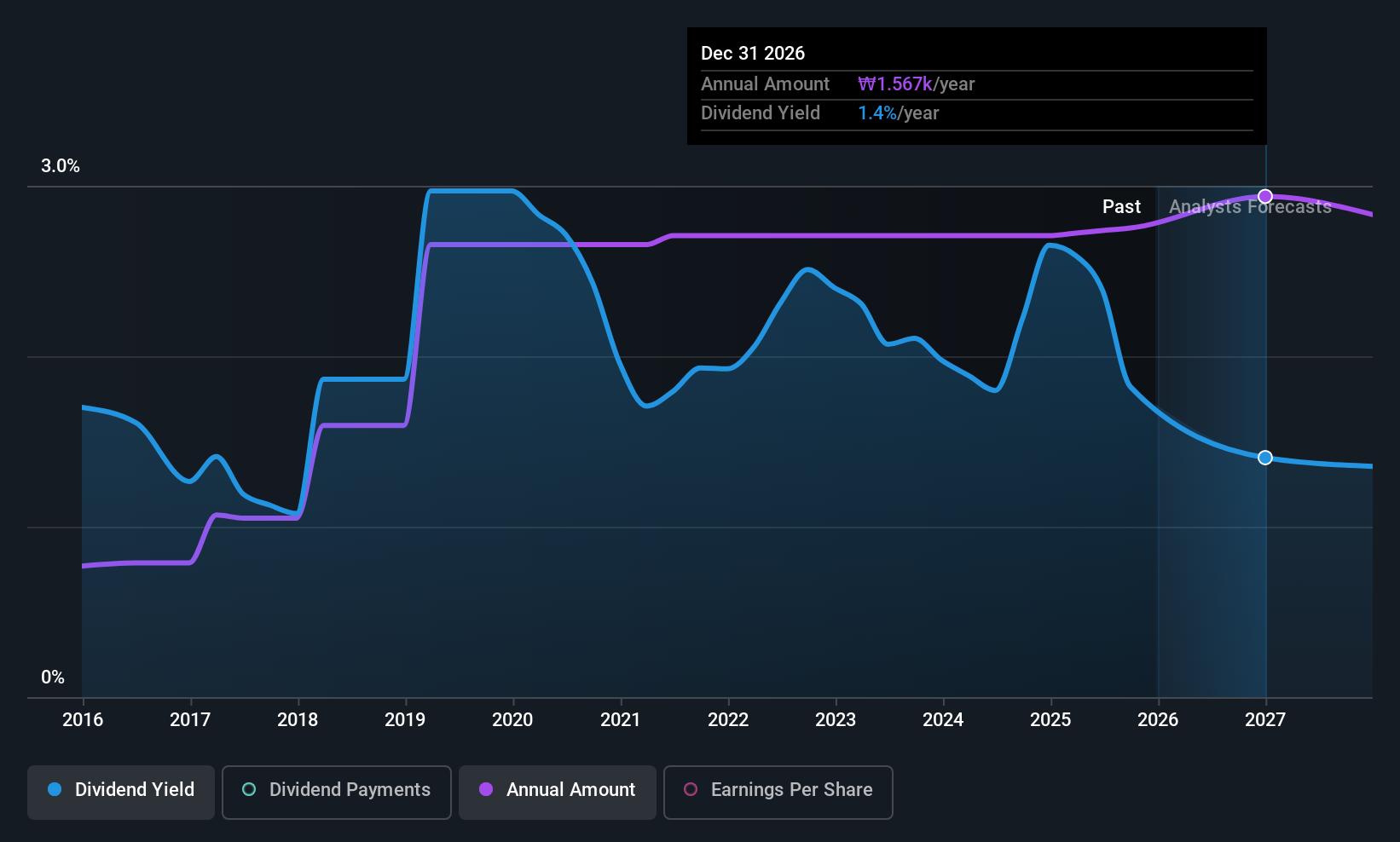The width and height of the screenshot is (1400, 842).
Task: Click the 2023 axis label
Action: click(836, 720)
